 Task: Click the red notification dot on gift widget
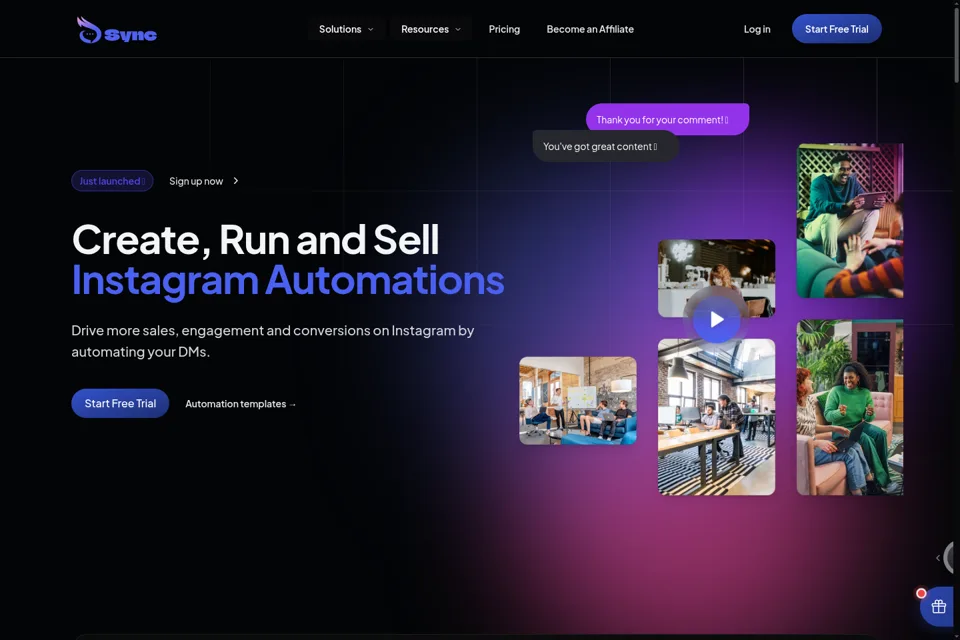pos(921,593)
